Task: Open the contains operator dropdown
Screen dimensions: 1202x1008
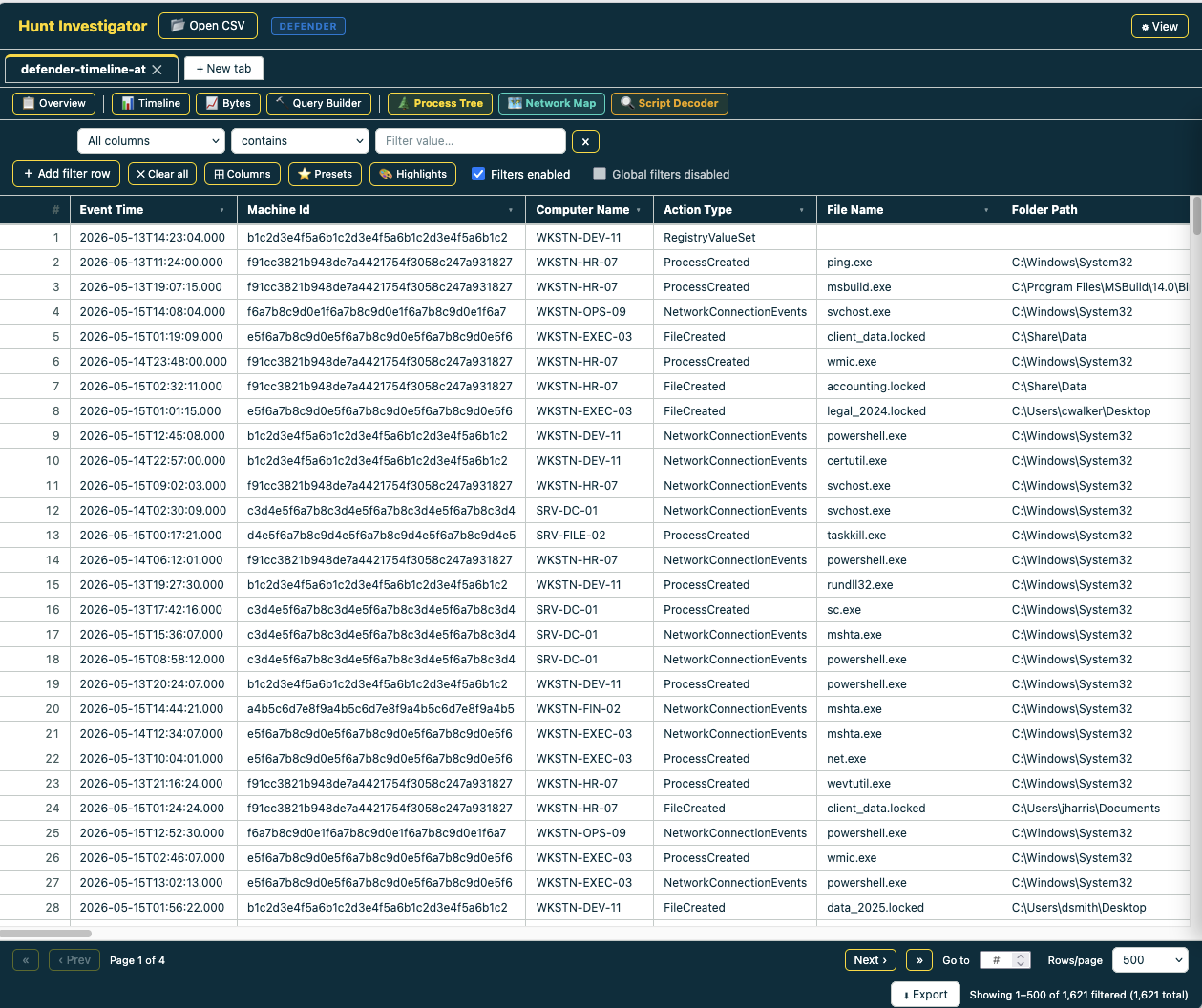Action: [x=300, y=141]
